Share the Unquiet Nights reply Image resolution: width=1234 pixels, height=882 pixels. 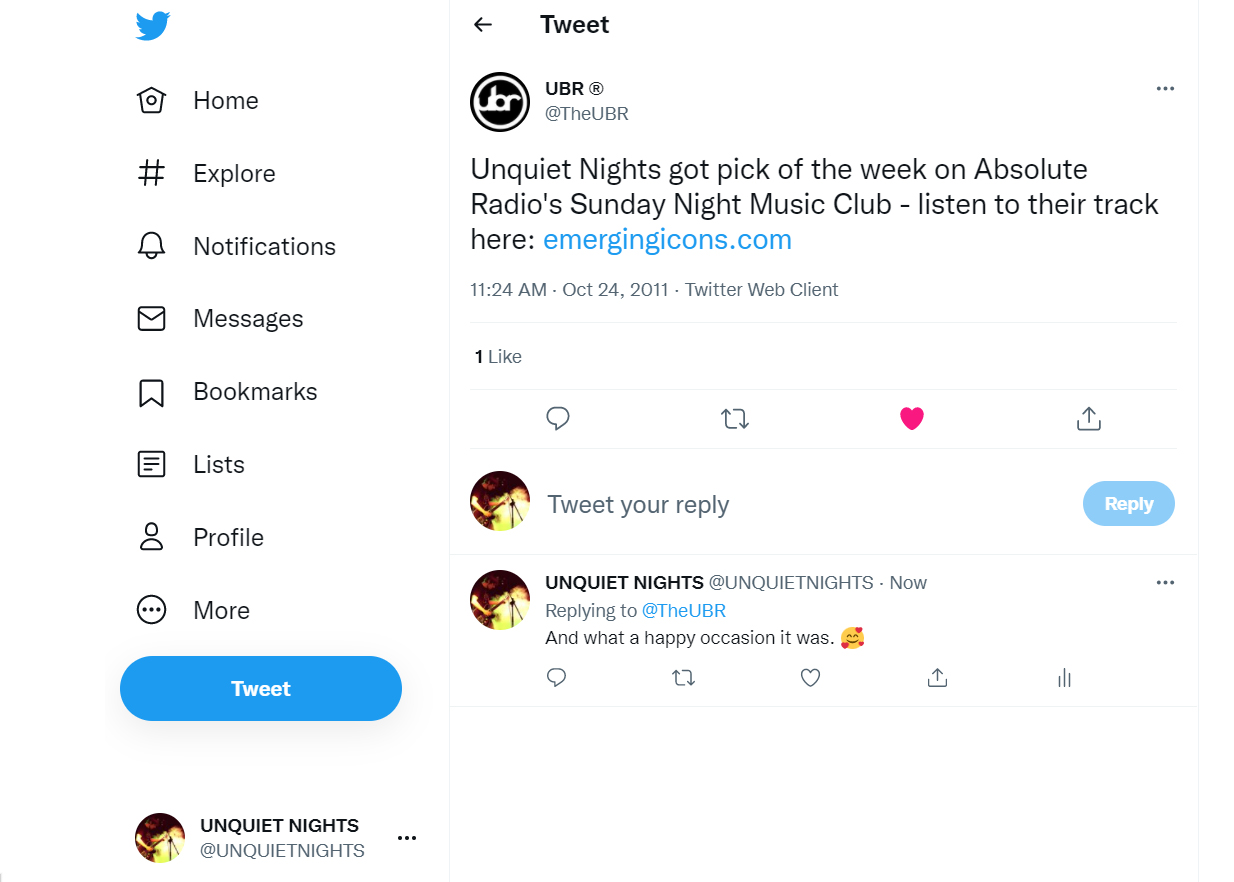[937, 678]
